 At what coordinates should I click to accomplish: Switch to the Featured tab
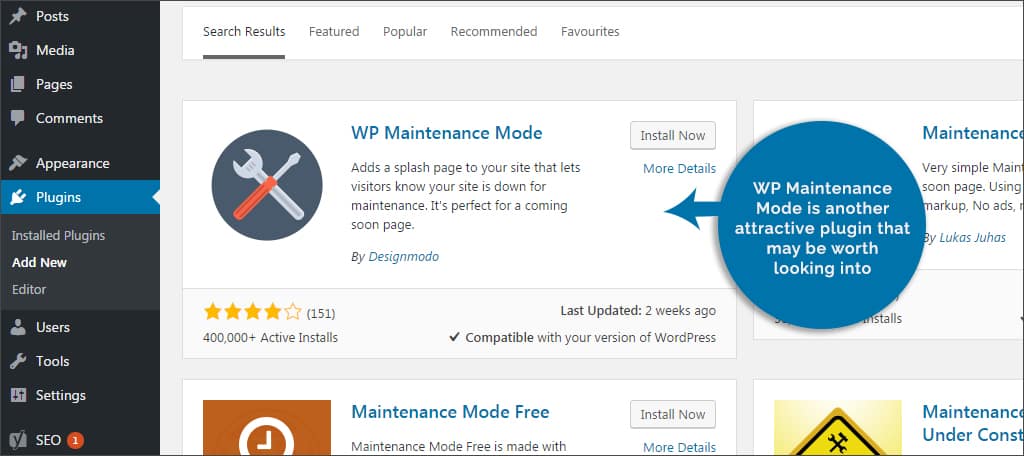point(334,32)
